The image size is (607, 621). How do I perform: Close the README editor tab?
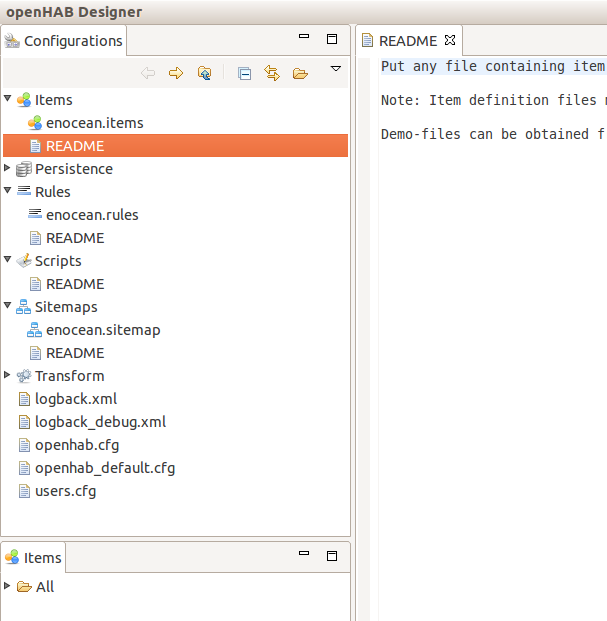(450, 40)
